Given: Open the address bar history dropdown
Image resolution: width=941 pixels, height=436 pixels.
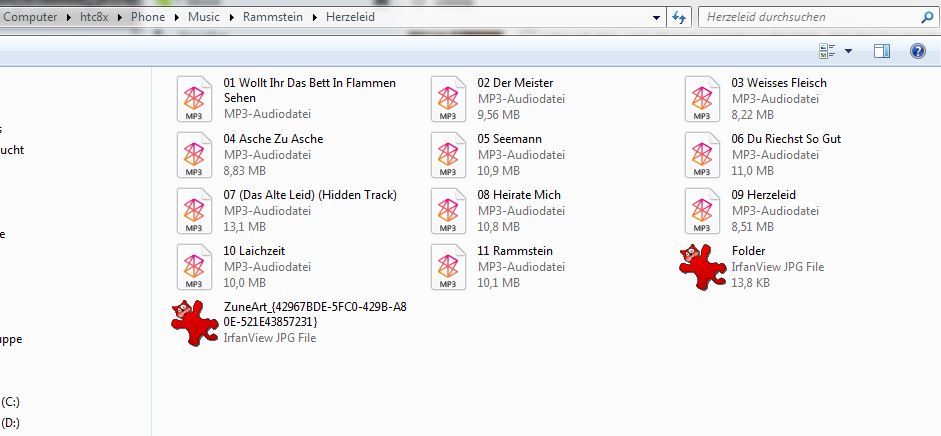Looking at the screenshot, I should pos(656,18).
